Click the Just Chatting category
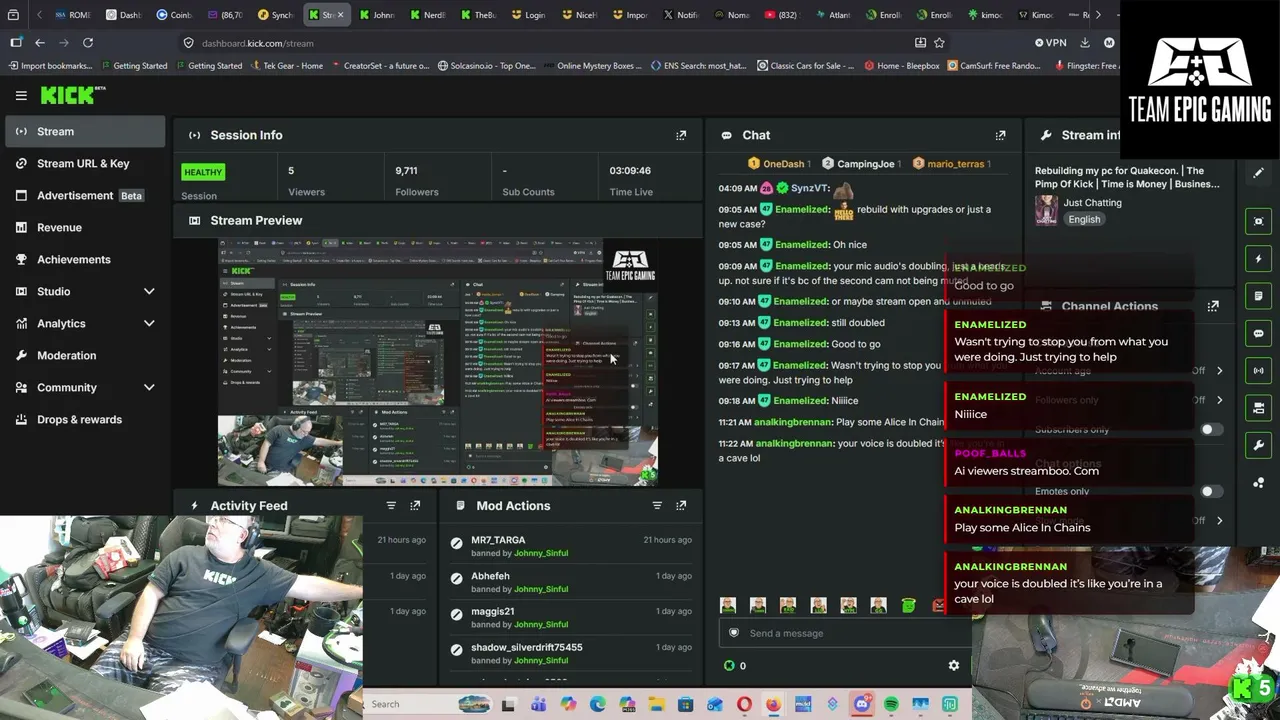The height and width of the screenshot is (720, 1280). click(x=1092, y=202)
